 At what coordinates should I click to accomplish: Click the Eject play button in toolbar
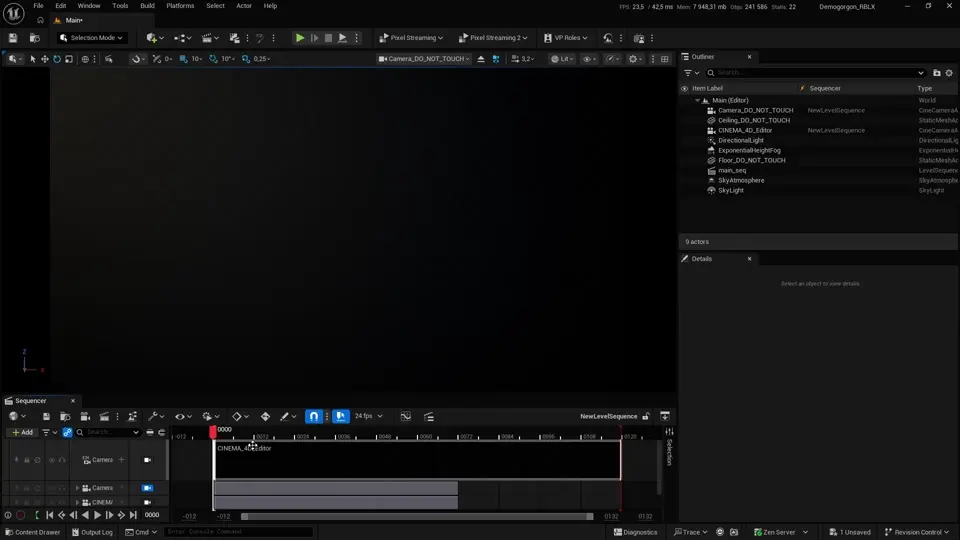tap(342, 38)
